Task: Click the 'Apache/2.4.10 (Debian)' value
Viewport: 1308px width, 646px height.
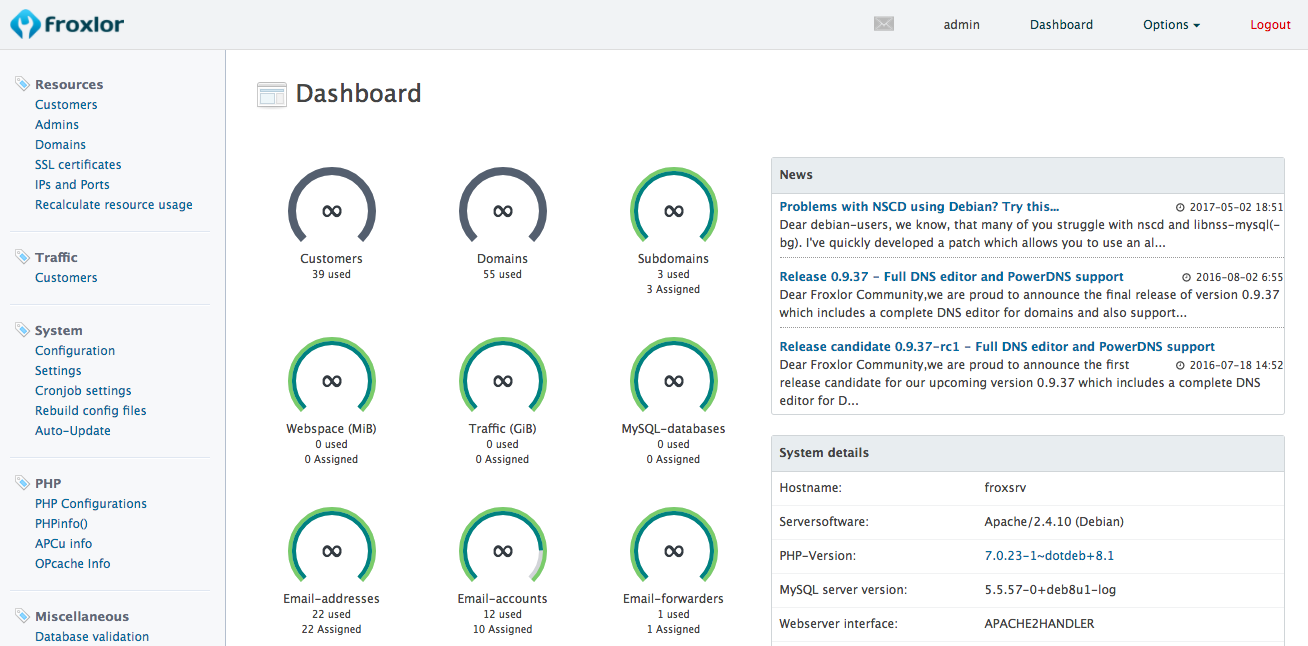Action: click(x=1054, y=522)
